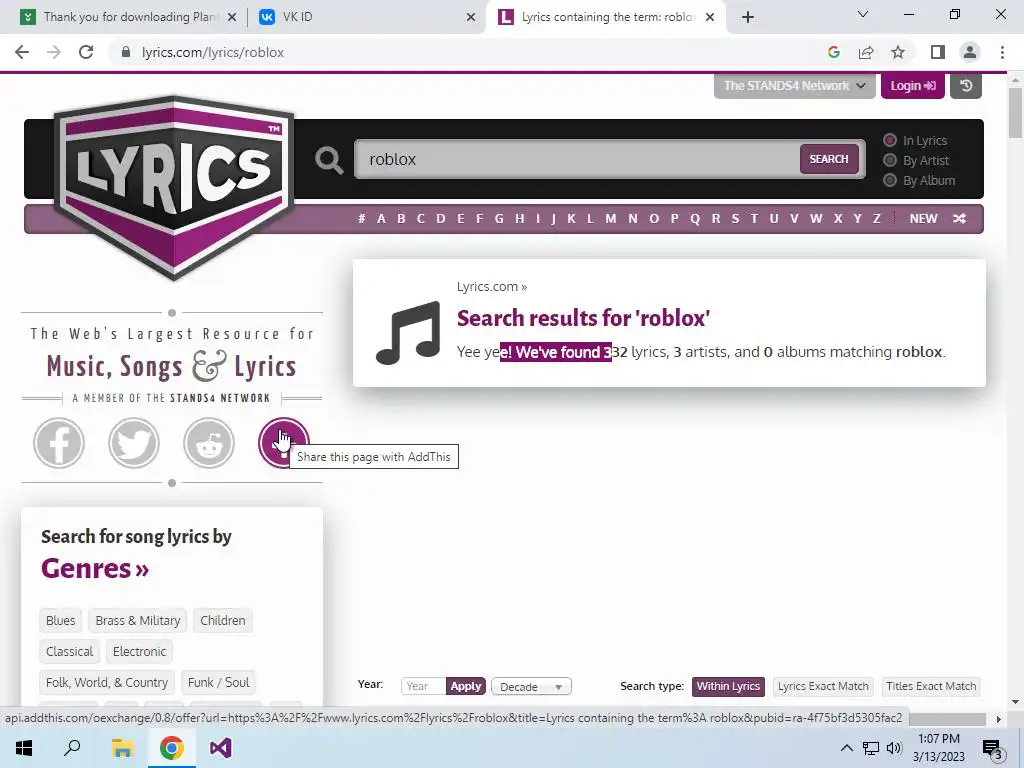Viewport: 1024px width, 768px height.
Task: Click the Children genre tag
Action: point(223,620)
